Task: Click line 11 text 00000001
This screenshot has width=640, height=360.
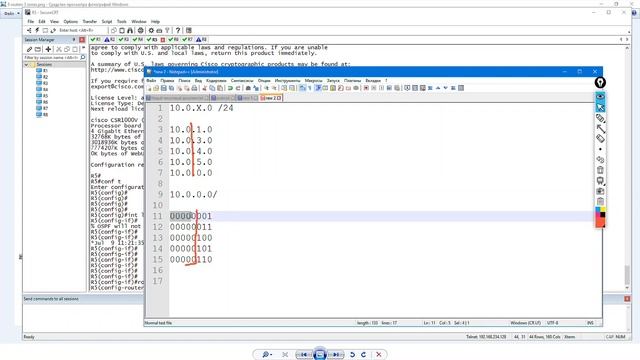Action: click(x=191, y=216)
